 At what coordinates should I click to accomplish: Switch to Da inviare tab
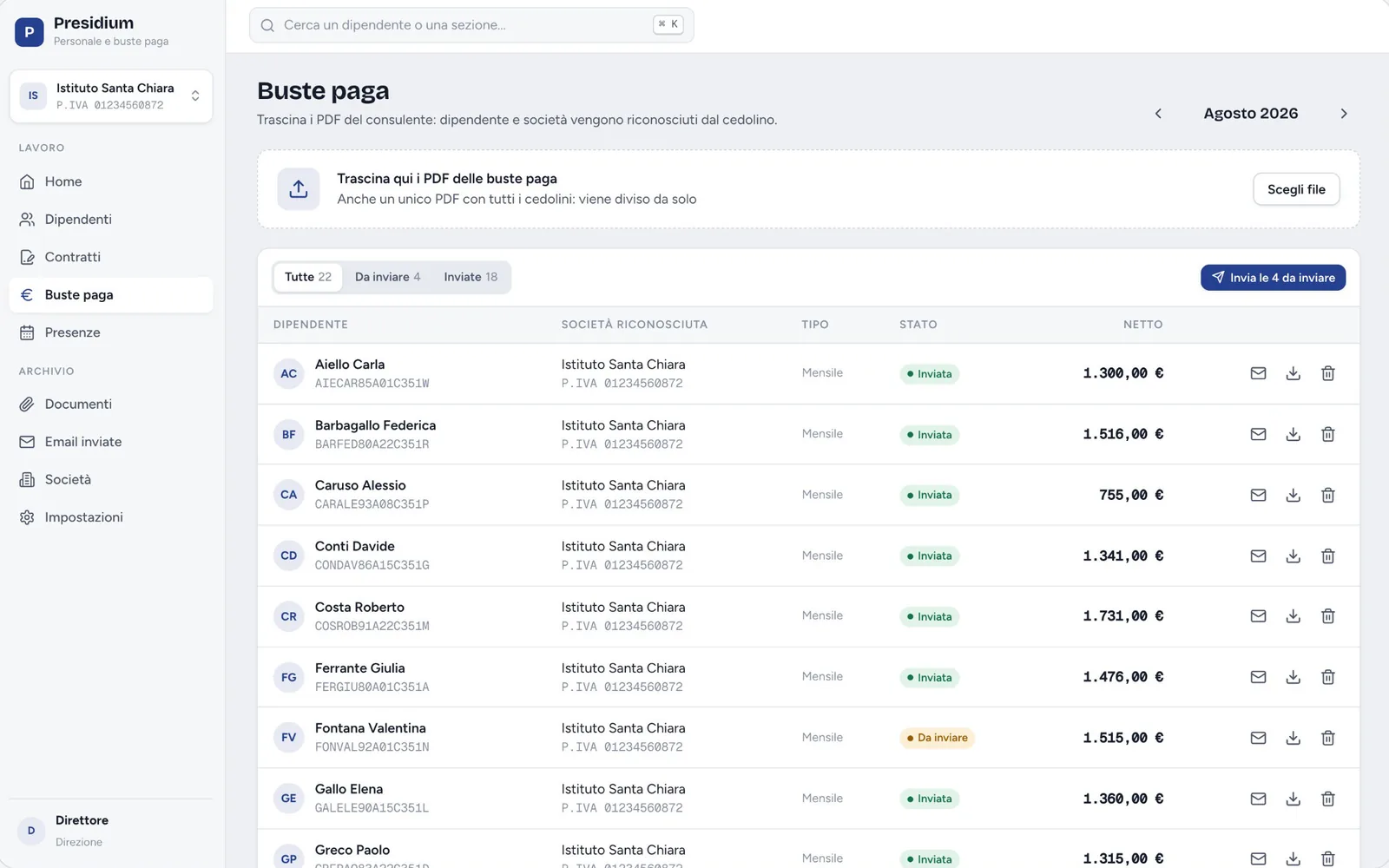387,277
